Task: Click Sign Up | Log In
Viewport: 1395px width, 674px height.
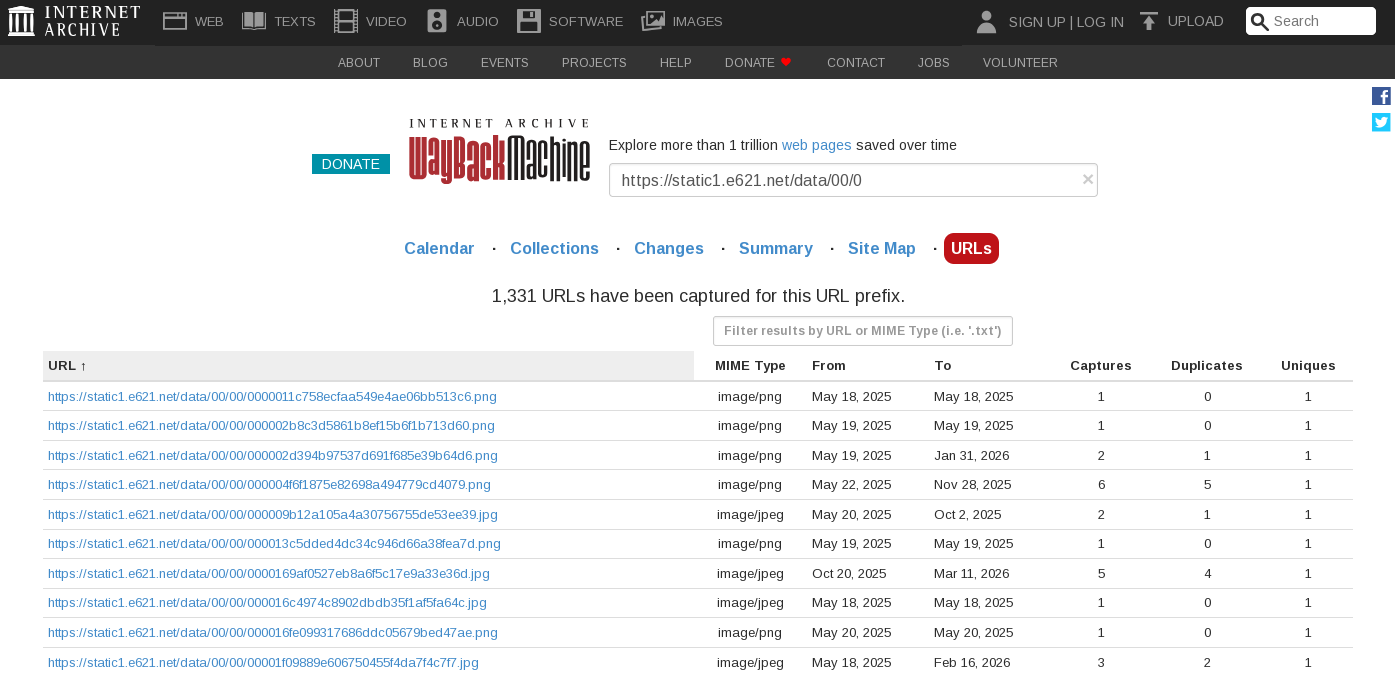Action: pos(1066,22)
